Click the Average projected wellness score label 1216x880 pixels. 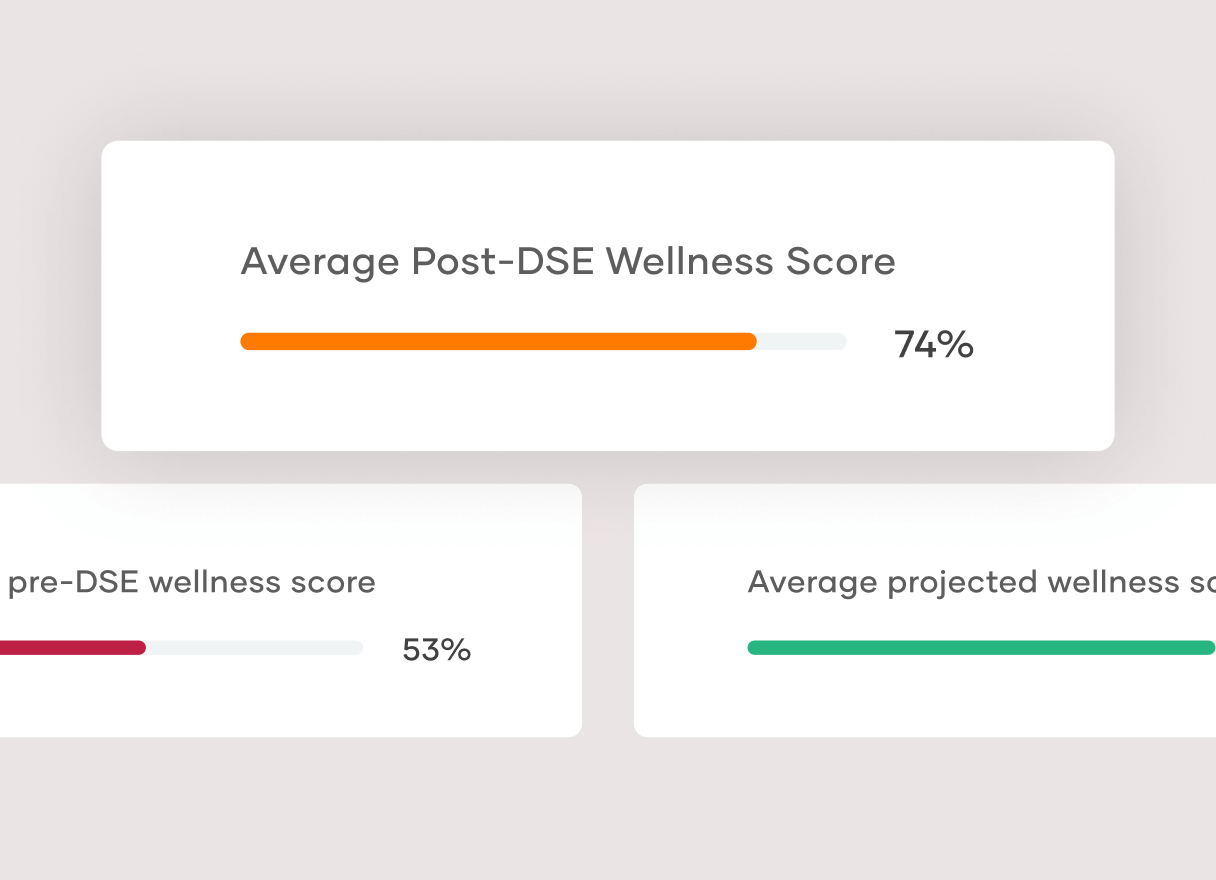tap(980, 582)
